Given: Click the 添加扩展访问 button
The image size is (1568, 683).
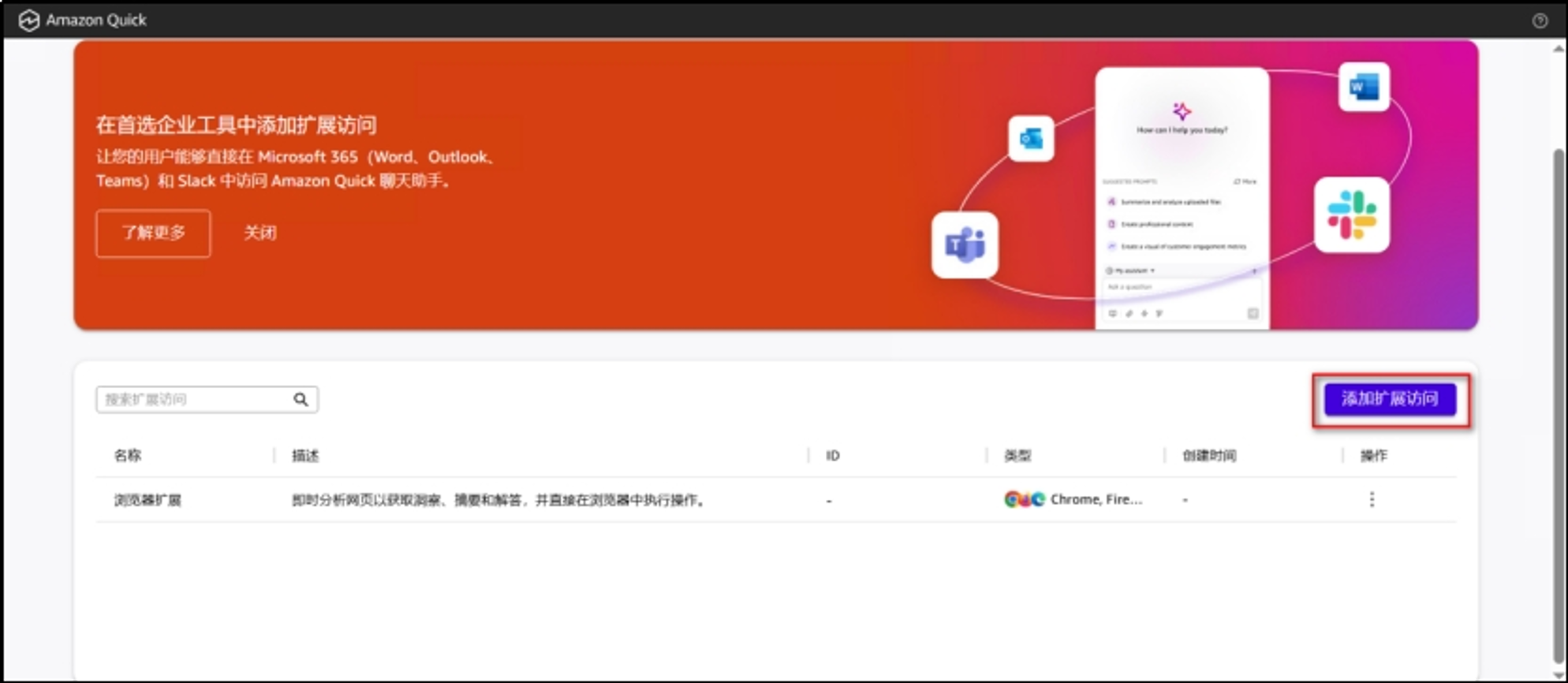Looking at the screenshot, I should [1390, 399].
